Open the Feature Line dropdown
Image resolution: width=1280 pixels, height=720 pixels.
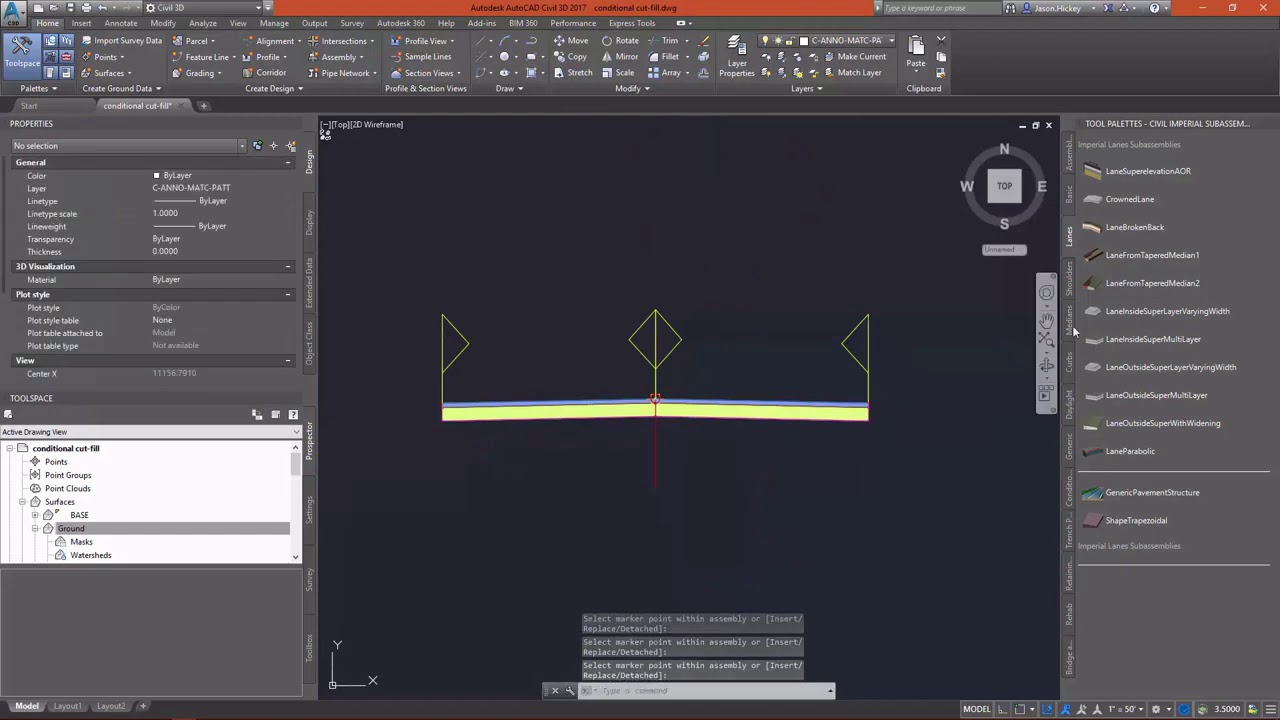[203, 57]
